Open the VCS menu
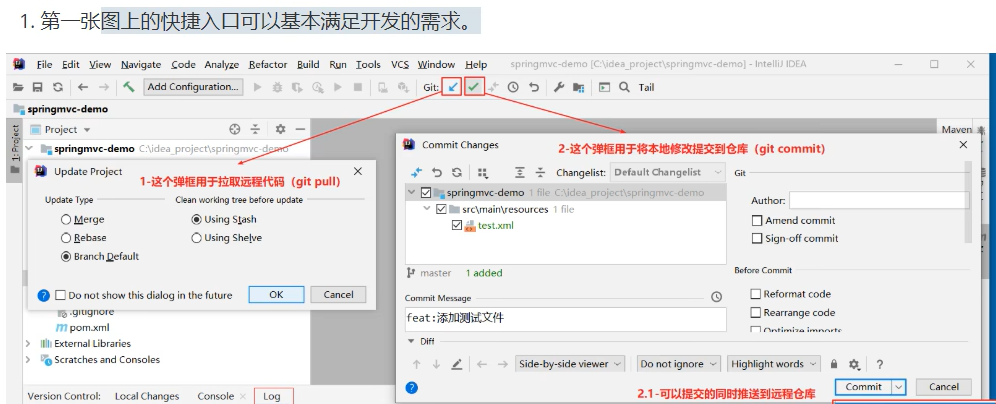996x404 pixels. click(x=400, y=64)
